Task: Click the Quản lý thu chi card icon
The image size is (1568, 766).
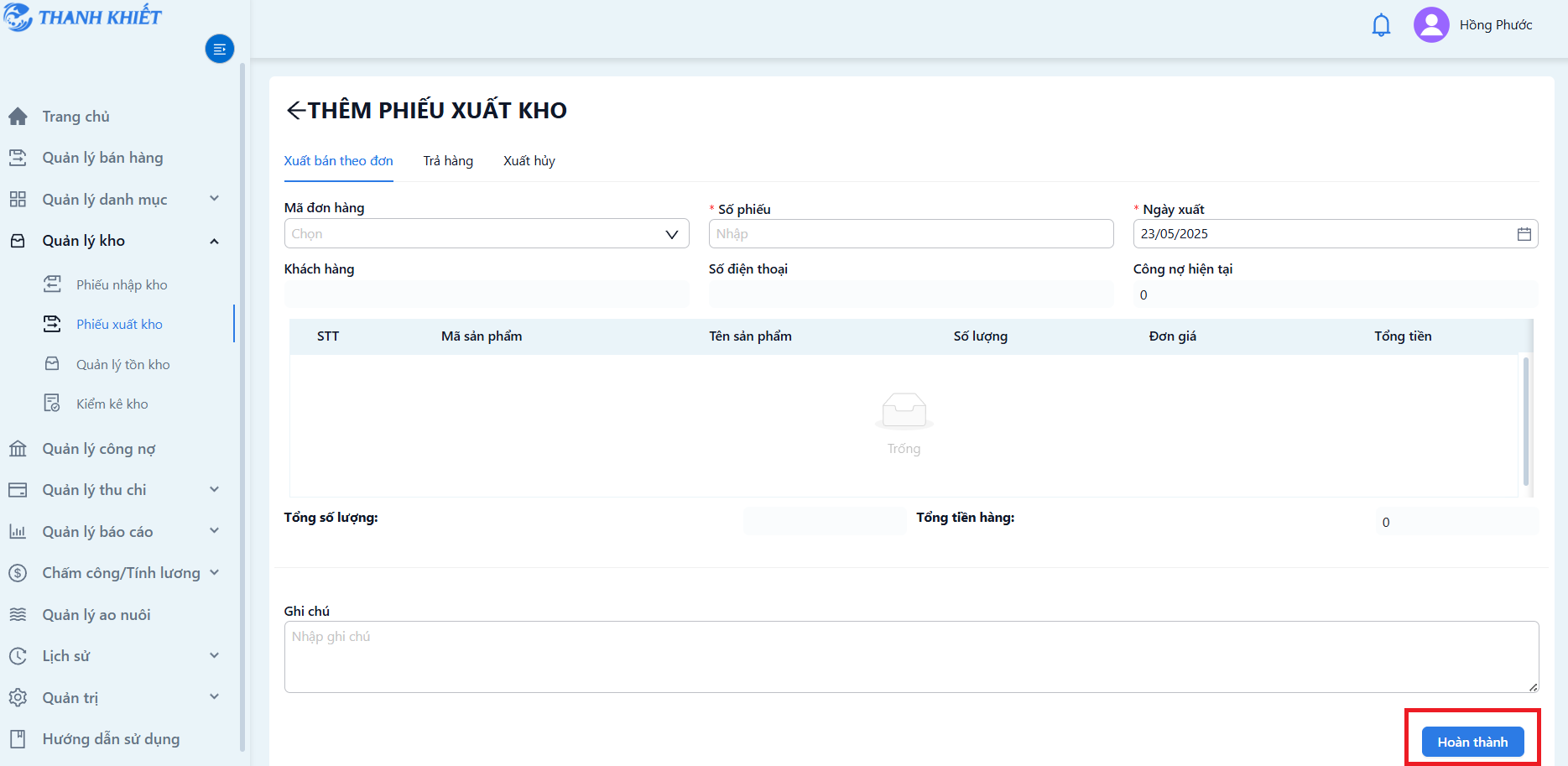Action: tap(18, 490)
